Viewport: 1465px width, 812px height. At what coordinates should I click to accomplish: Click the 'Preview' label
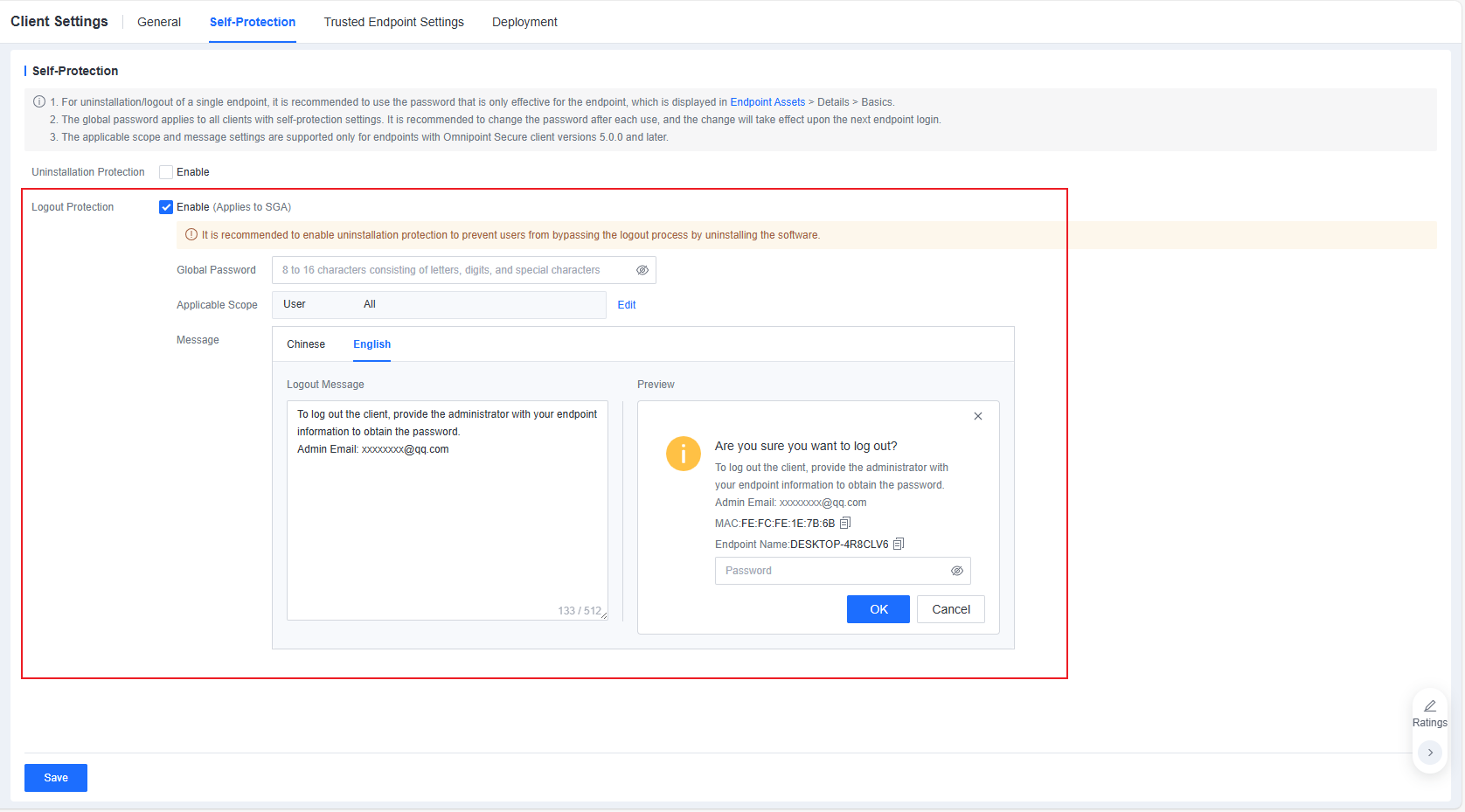[x=656, y=385]
